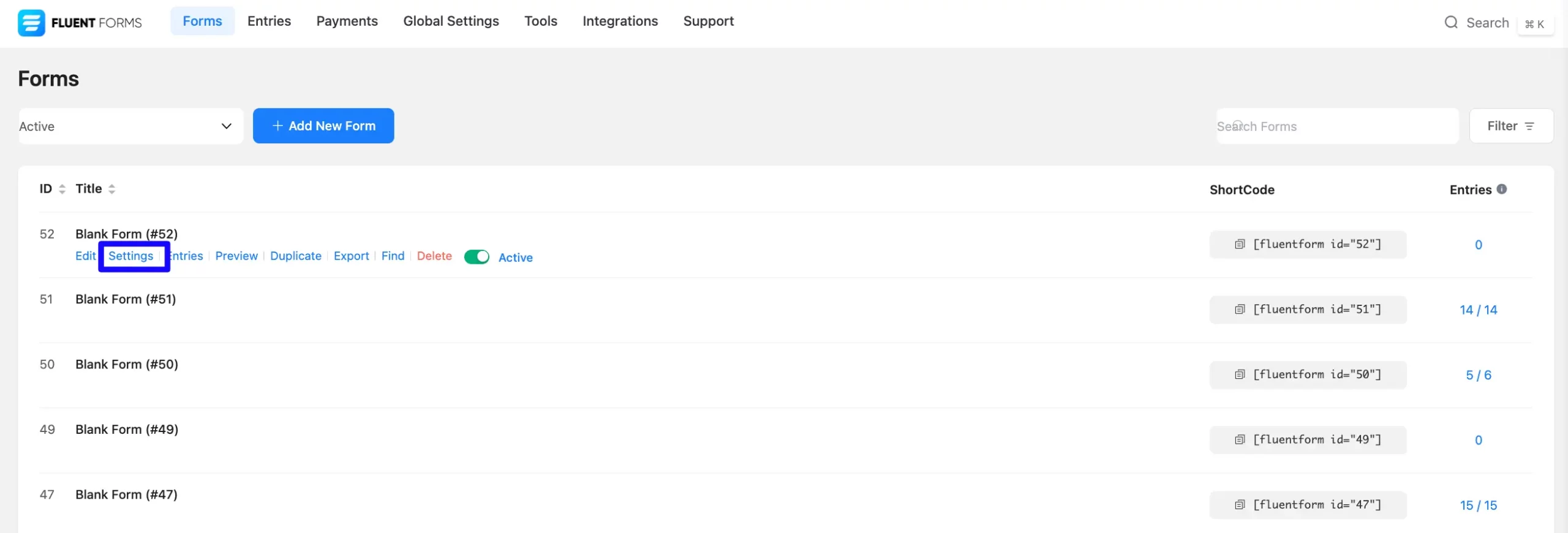1568x533 pixels.
Task: Delete Blank Form #52
Action: [434, 256]
